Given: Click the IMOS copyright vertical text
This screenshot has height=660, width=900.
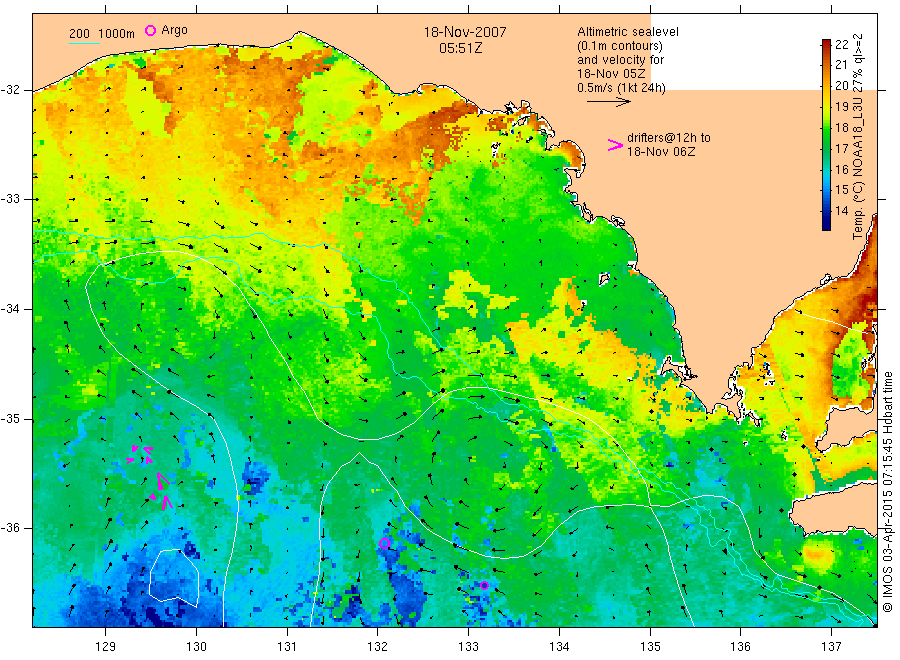Looking at the screenshot, I should pos(888,491).
